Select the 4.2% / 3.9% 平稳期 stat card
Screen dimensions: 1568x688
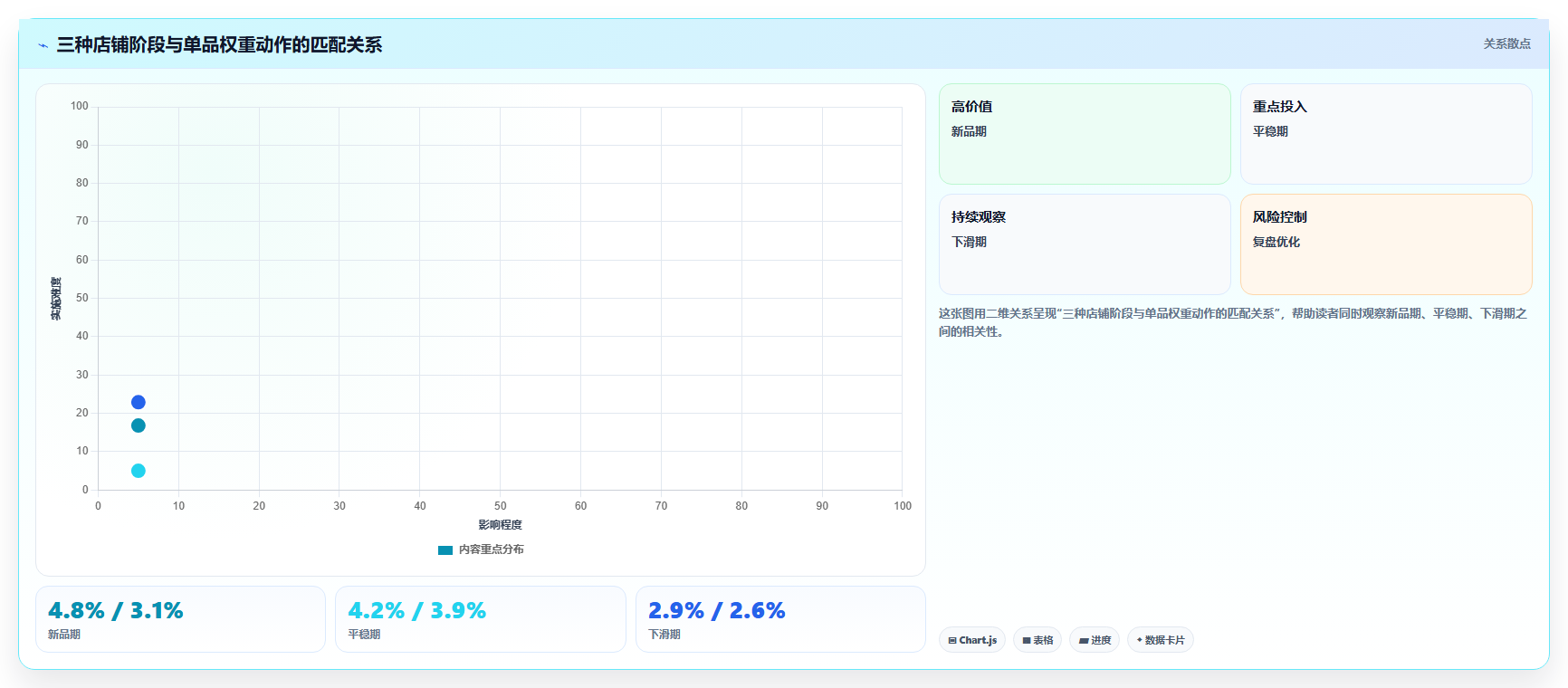481,619
